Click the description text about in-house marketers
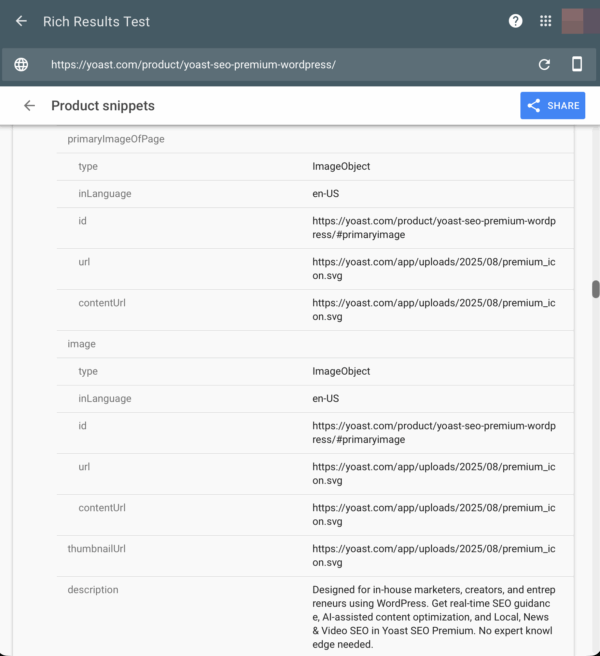 433,617
